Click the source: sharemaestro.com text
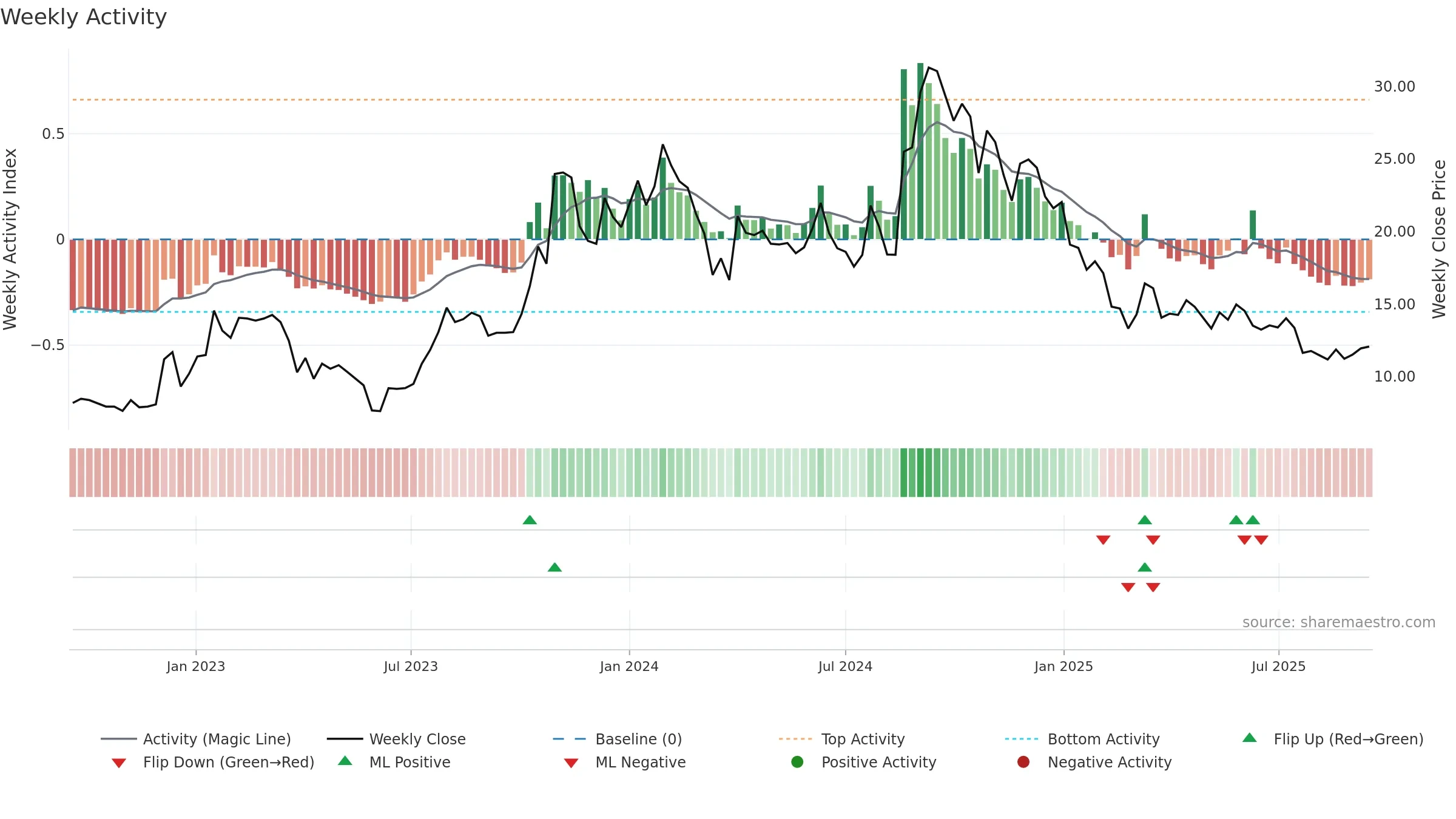Screen dimensions: 1456x819 pos(1339,622)
